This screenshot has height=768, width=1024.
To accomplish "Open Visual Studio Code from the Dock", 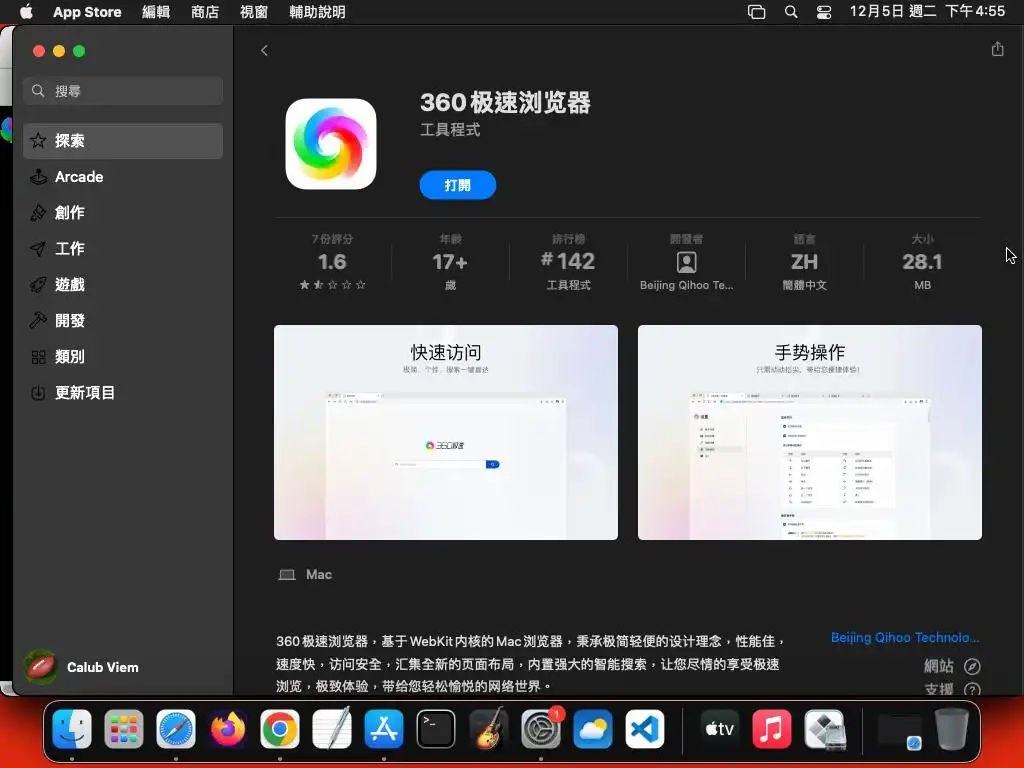I will coord(645,728).
